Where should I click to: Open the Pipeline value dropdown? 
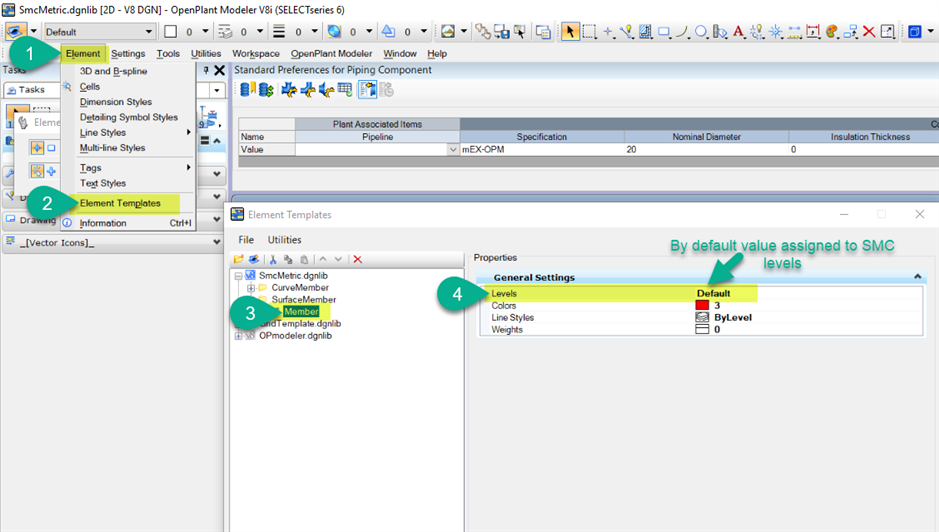coord(453,150)
